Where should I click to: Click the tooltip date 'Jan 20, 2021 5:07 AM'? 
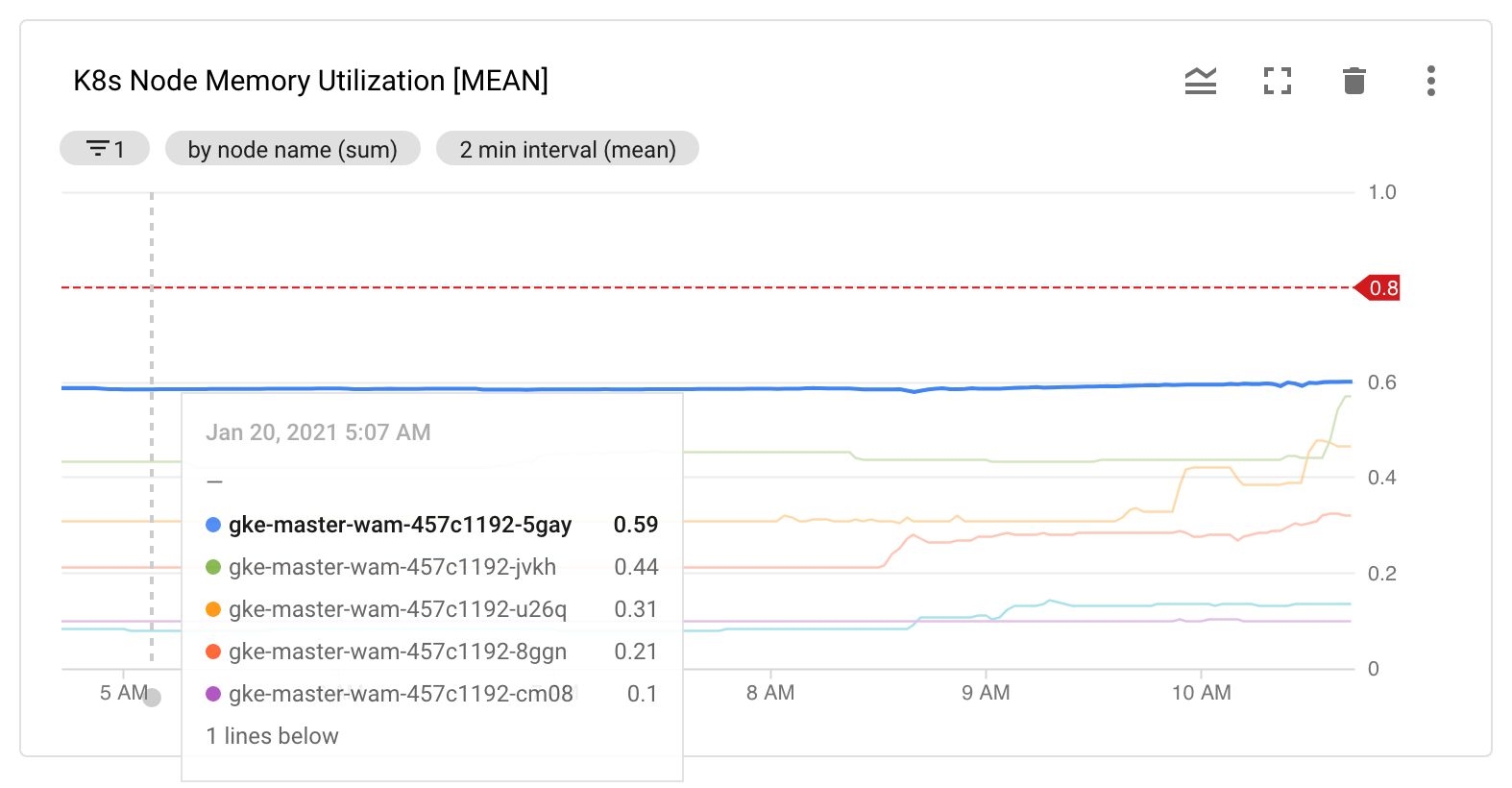pyautogui.click(x=318, y=432)
